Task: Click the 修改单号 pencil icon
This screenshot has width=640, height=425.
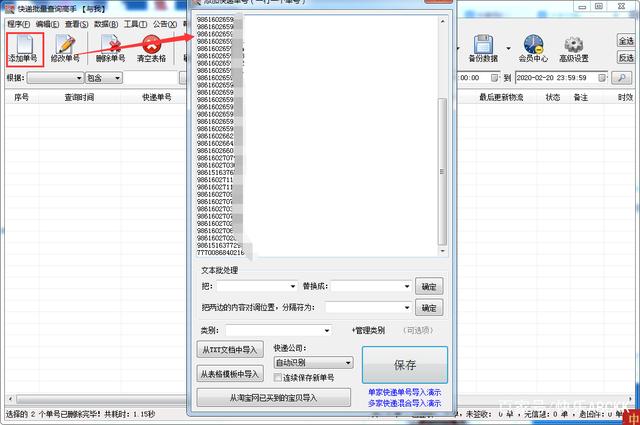Action: pyautogui.click(x=65, y=46)
